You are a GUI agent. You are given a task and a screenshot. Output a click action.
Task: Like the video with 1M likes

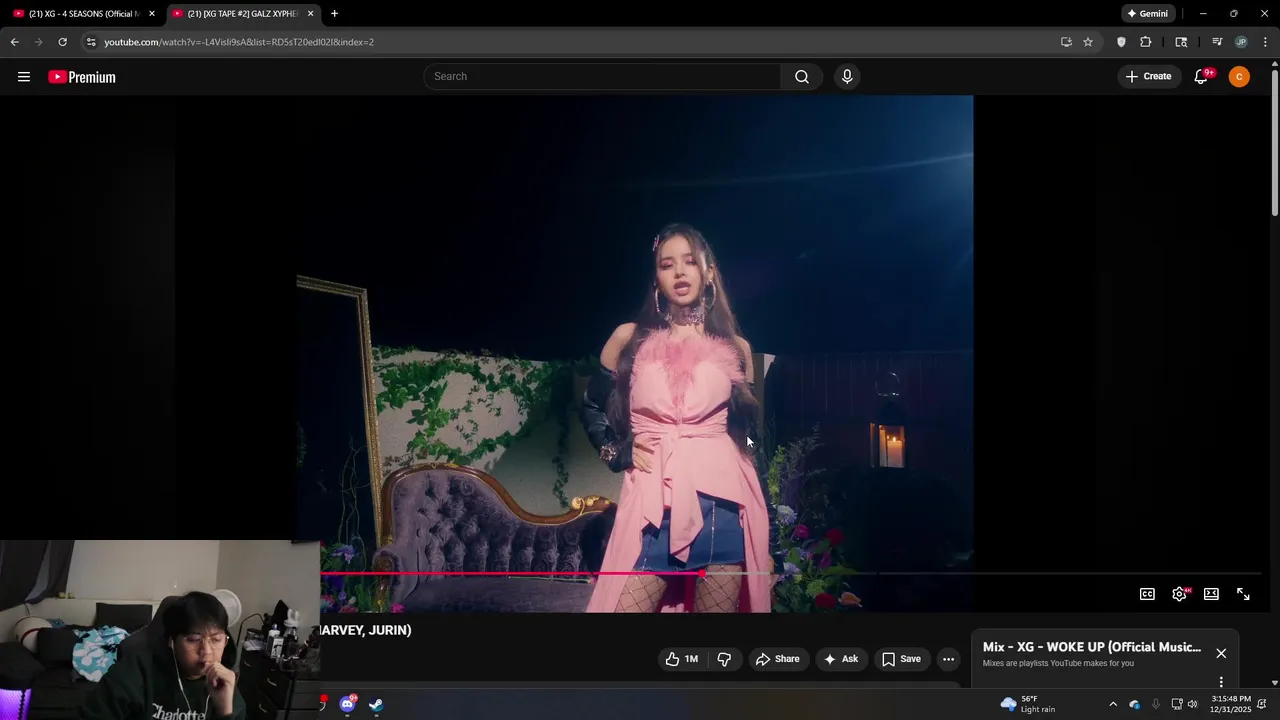click(x=682, y=659)
